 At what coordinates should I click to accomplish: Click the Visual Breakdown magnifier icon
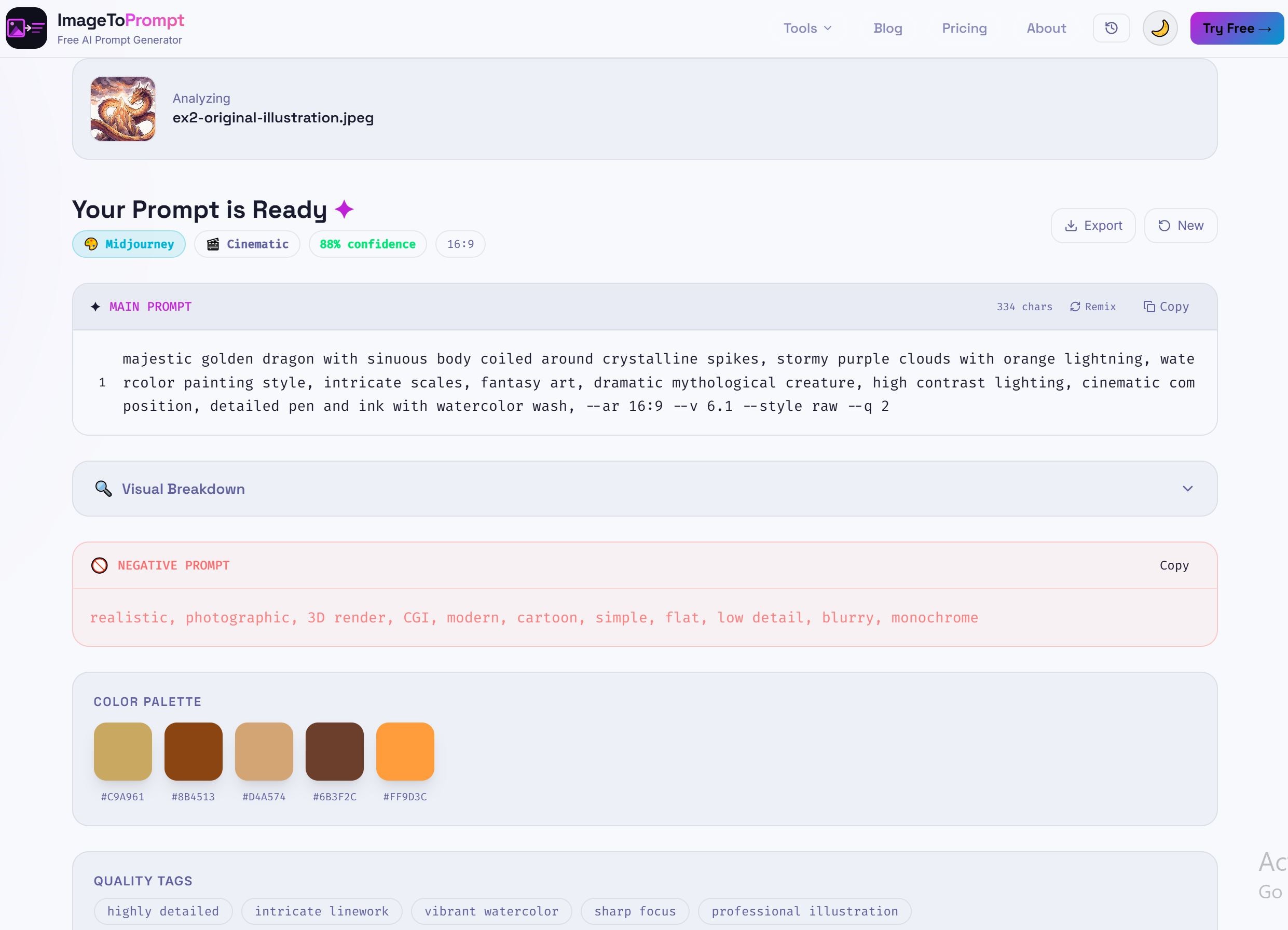point(103,489)
